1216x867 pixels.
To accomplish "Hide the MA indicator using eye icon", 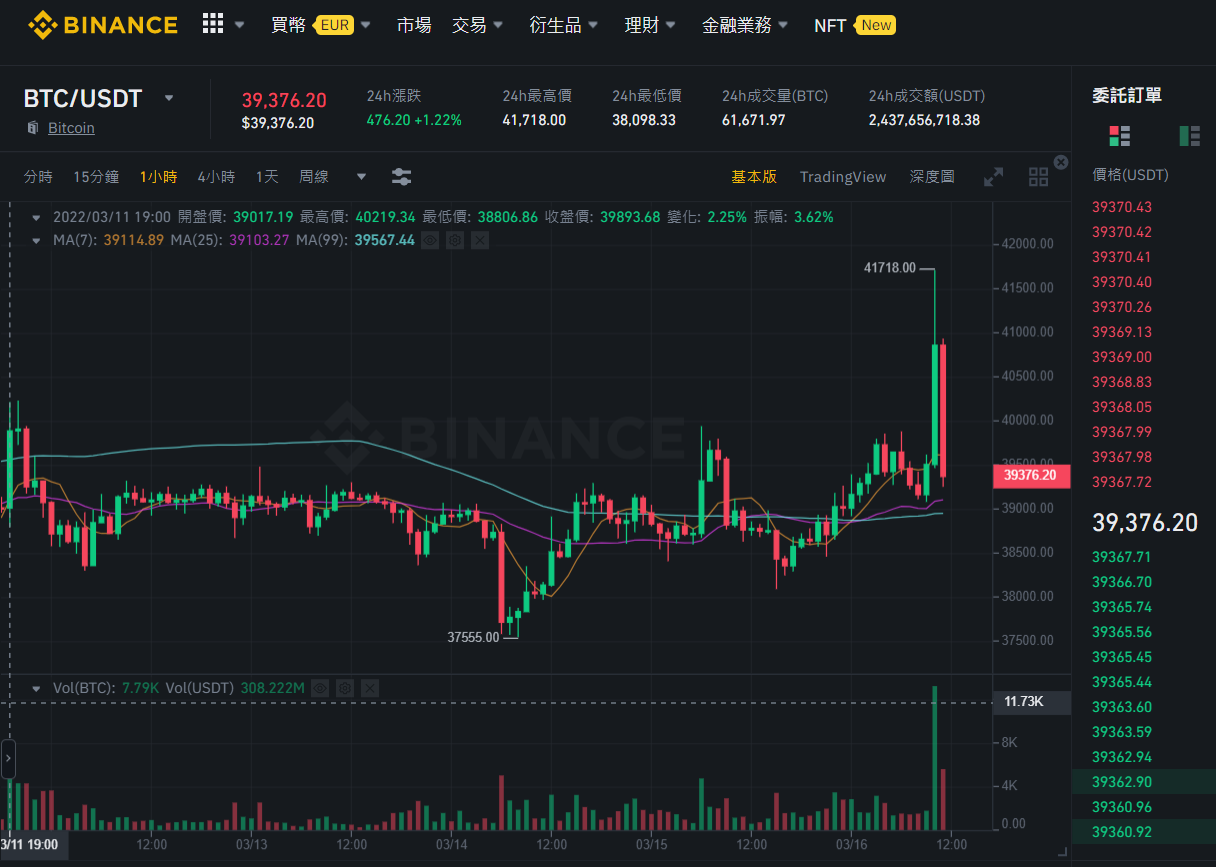I will click(429, 240).
